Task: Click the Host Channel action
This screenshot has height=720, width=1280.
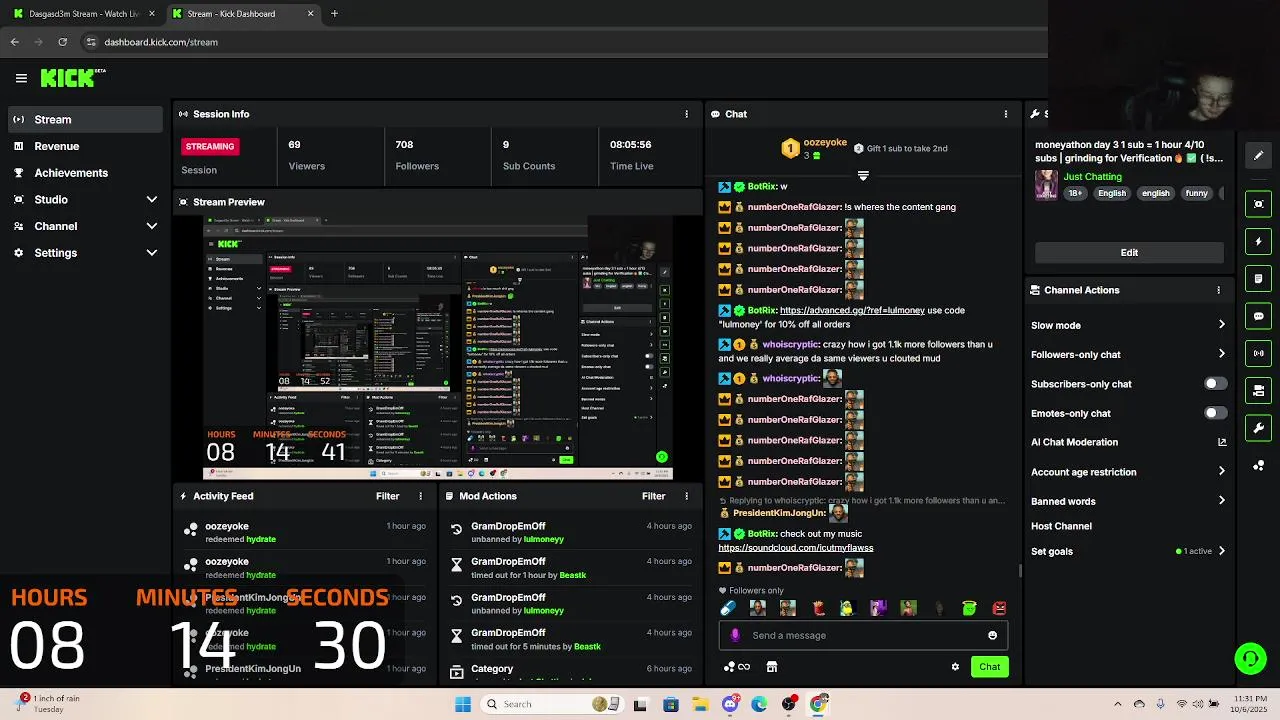Action: tap(1061, 526)
